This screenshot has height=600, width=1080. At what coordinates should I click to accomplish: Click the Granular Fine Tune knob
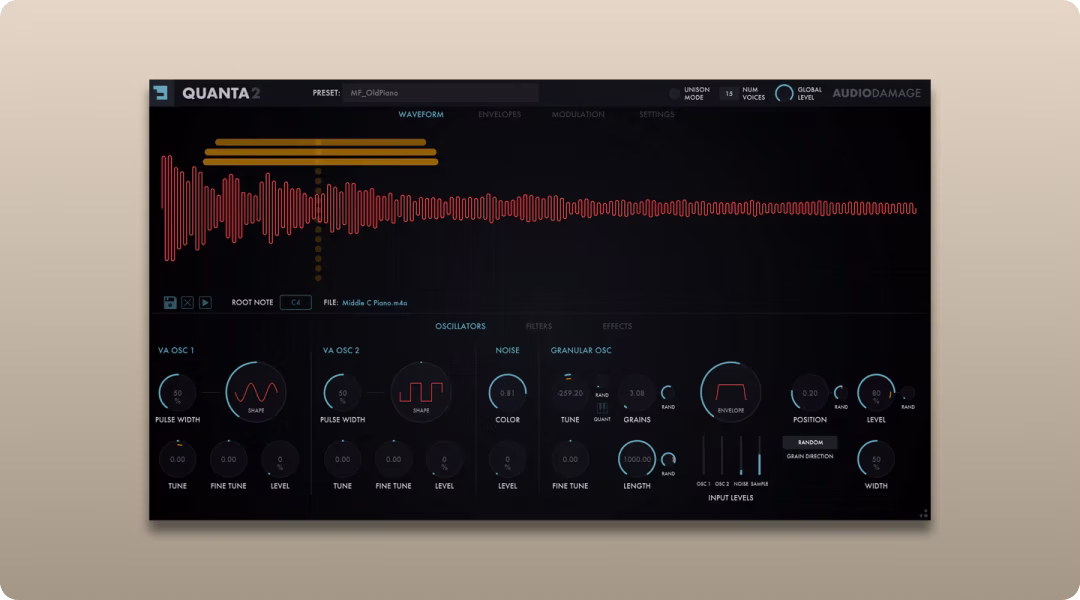(570, 459)
